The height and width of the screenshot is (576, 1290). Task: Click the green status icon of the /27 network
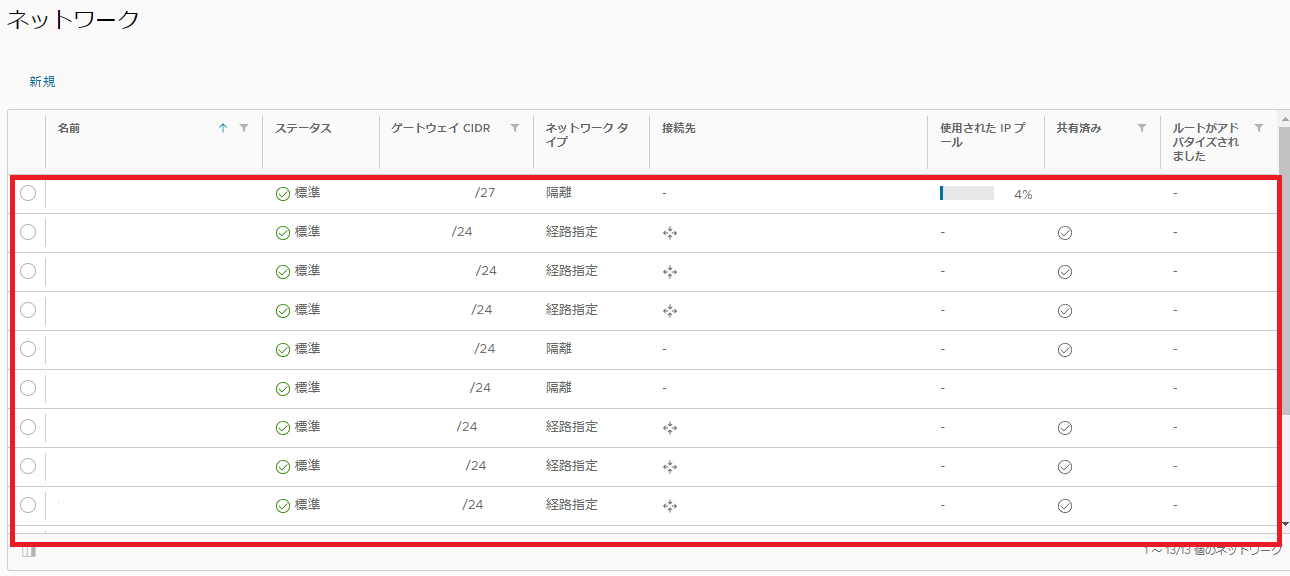(282, 194)
